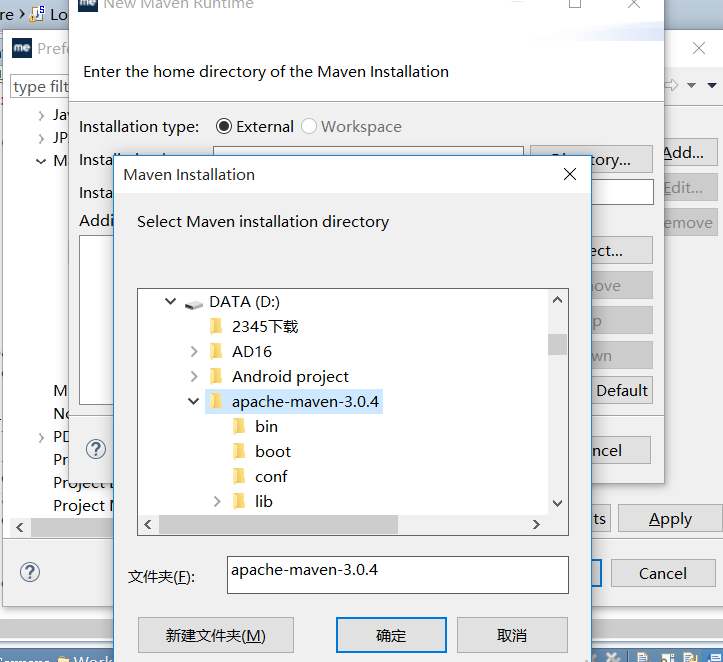Image resolution: width=723 pixels, height=662 pixels.
Task: Click the Preferences type filter text field
Action: click(x=40, y=87)
